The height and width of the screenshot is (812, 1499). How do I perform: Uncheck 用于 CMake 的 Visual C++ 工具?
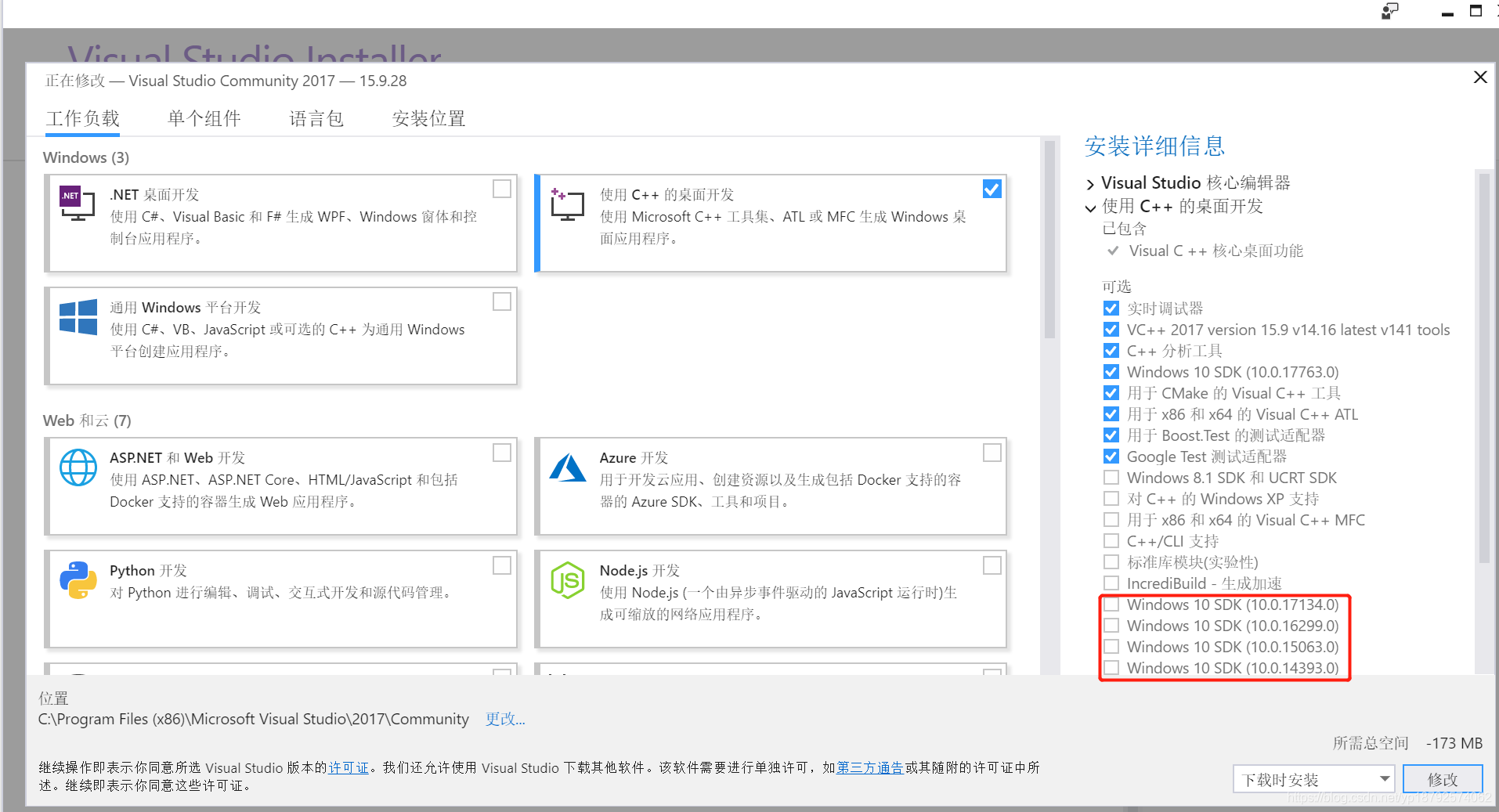click(x=1111, y=392)
